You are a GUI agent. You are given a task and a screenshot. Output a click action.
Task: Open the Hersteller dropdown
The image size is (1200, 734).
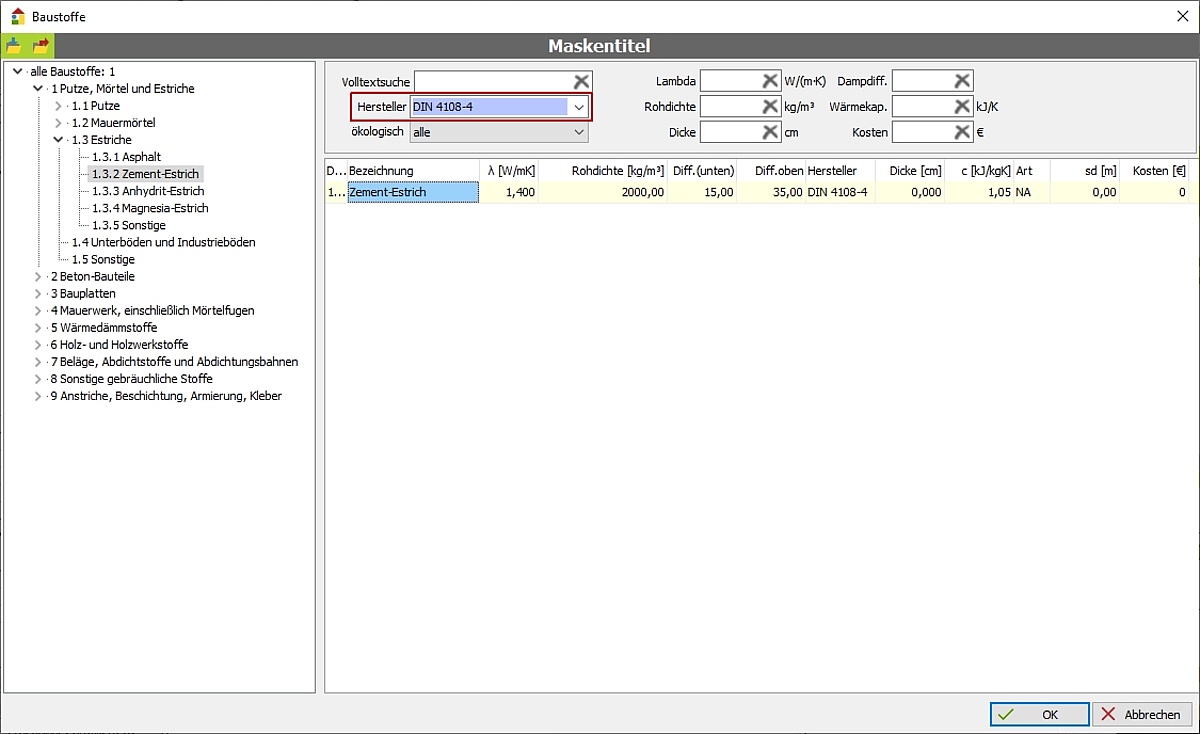pos(578,107)
